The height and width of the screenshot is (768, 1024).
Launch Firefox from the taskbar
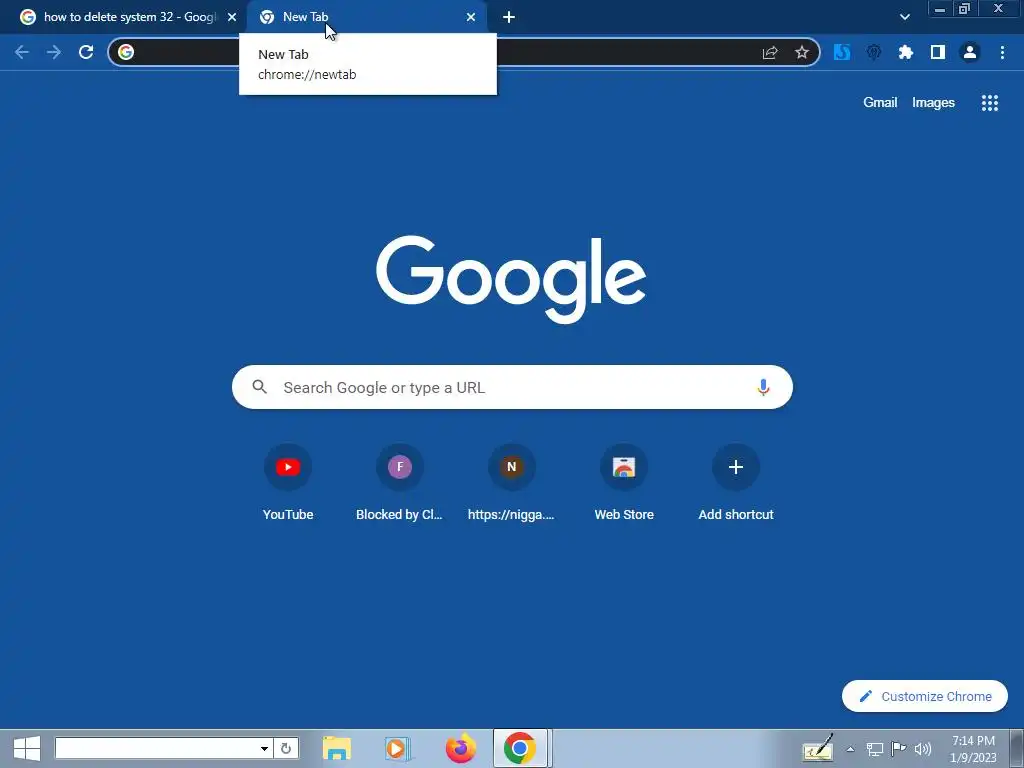(460, 748)
